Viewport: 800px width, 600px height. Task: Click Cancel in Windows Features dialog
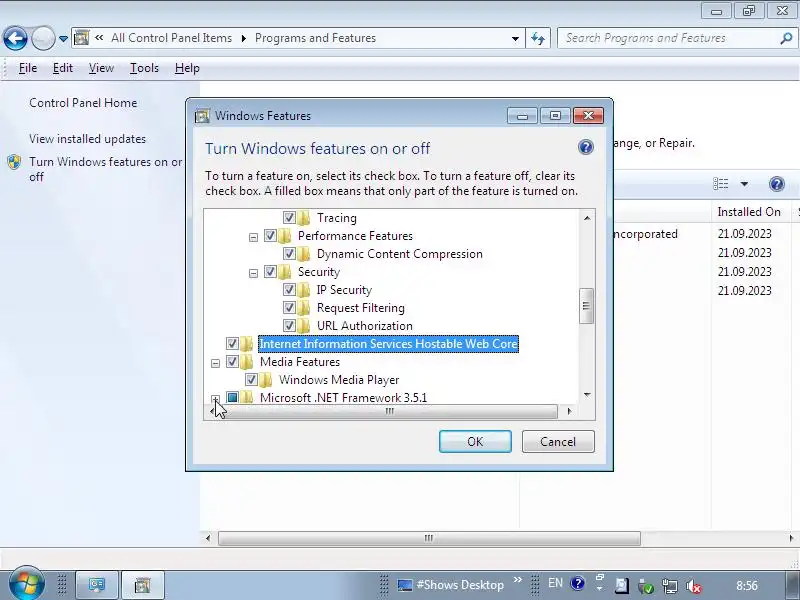coord(558,441)
